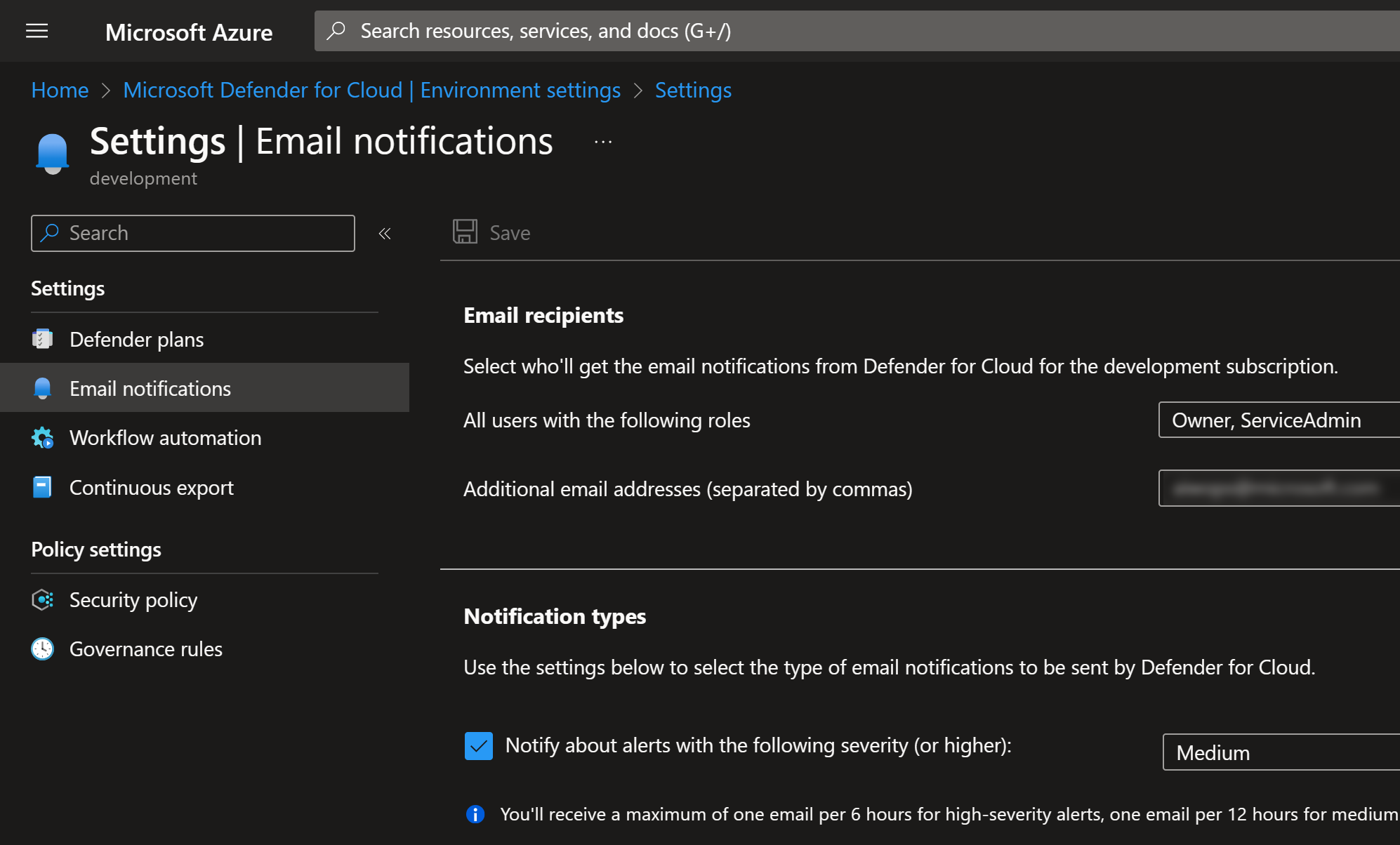This screenshot has height=845, width=1400.
Task: Collapse the side menu with double chevron
Action: 385,234
